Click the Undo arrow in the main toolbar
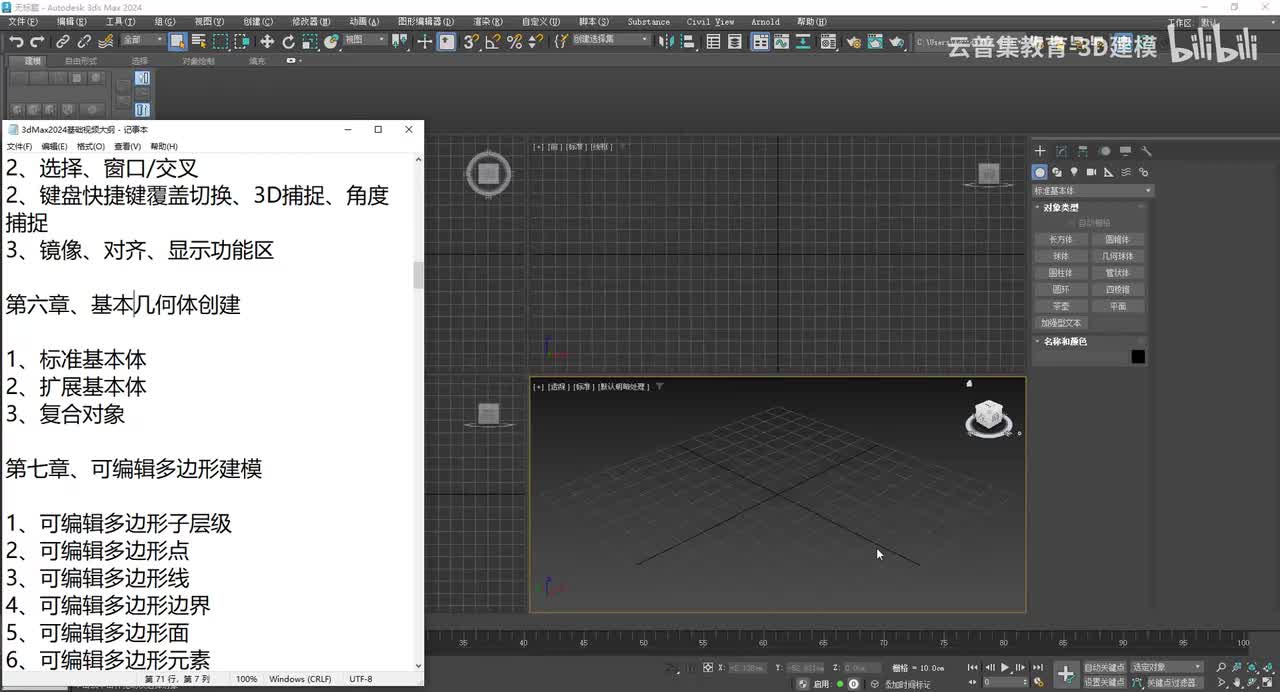Viewport: 1280px width, 692px height. 16,41
